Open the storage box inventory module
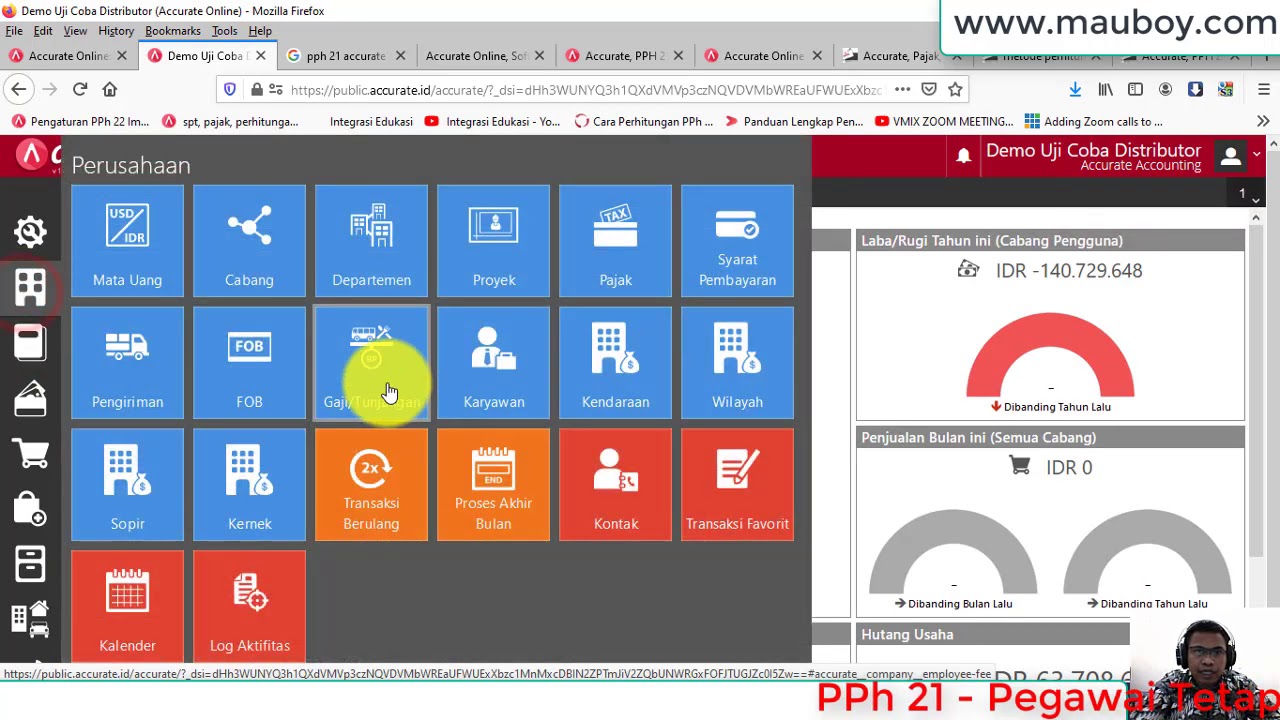Image resolution: width=1280 pixels, height=720 pixels. click(30, 564)
